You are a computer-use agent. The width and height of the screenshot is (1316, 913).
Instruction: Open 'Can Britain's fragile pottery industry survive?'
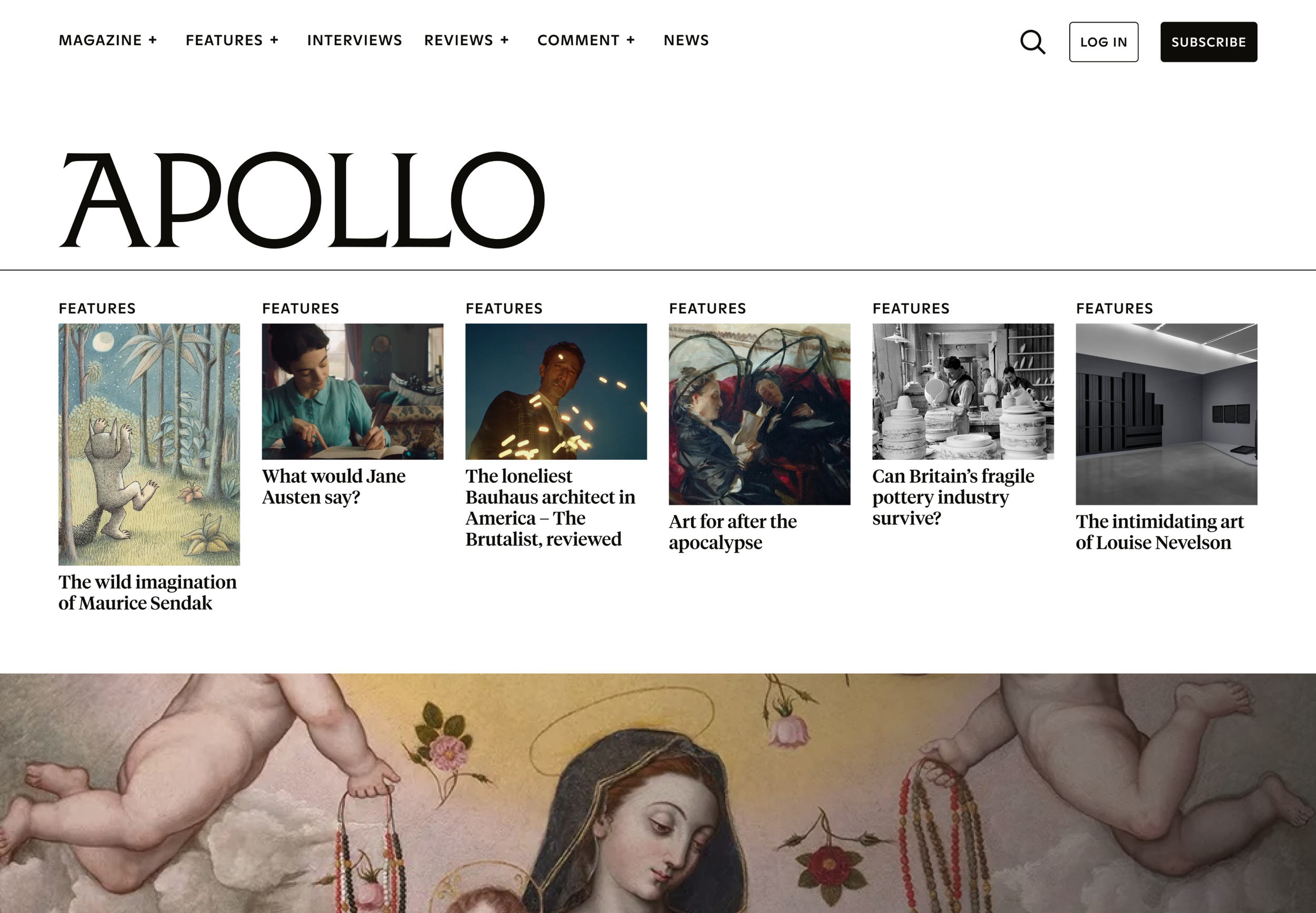click(953, 497)
